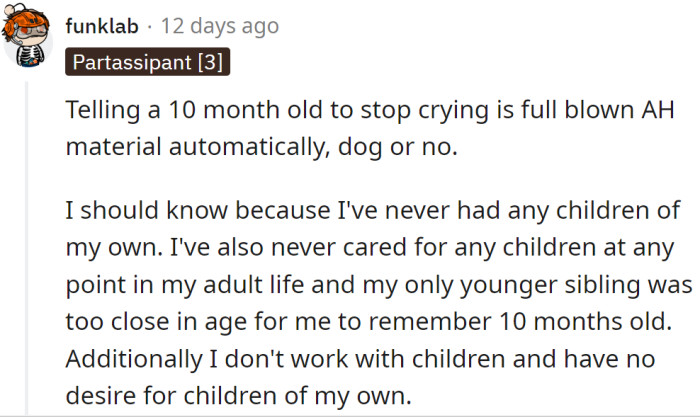Image resolution: width=700 pixels, height=417 pixels.
Task: Click the line "too close in age"
Action: click(369, 322)
